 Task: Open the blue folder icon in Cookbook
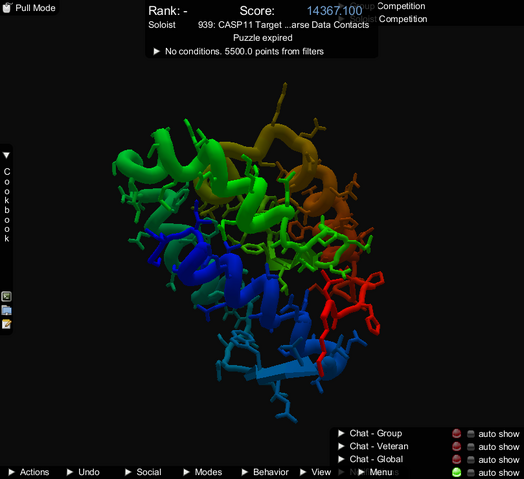[6, 310]
